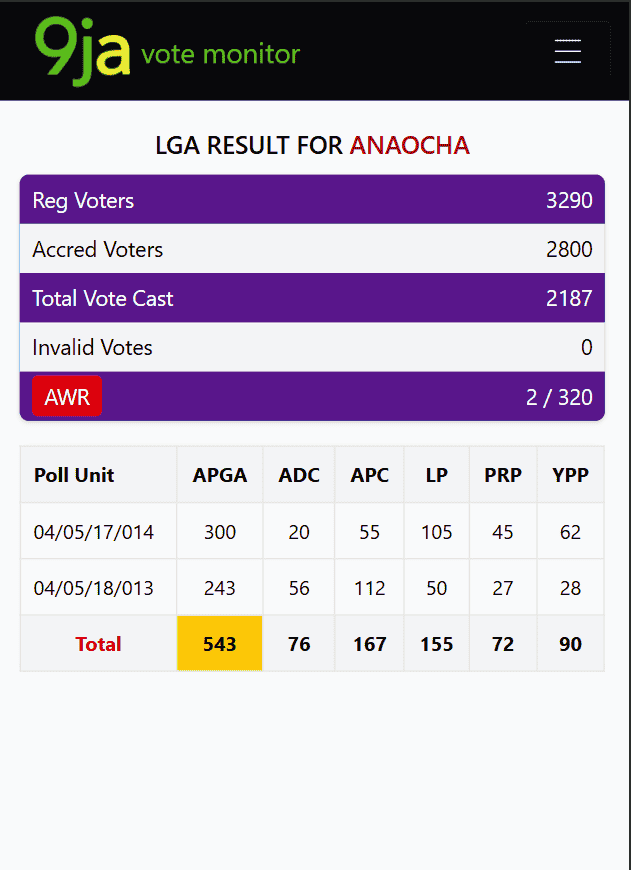Screen dimensions: 631x870
Task: Select poll unit 04/05/17/014
Action: point(94,532)
